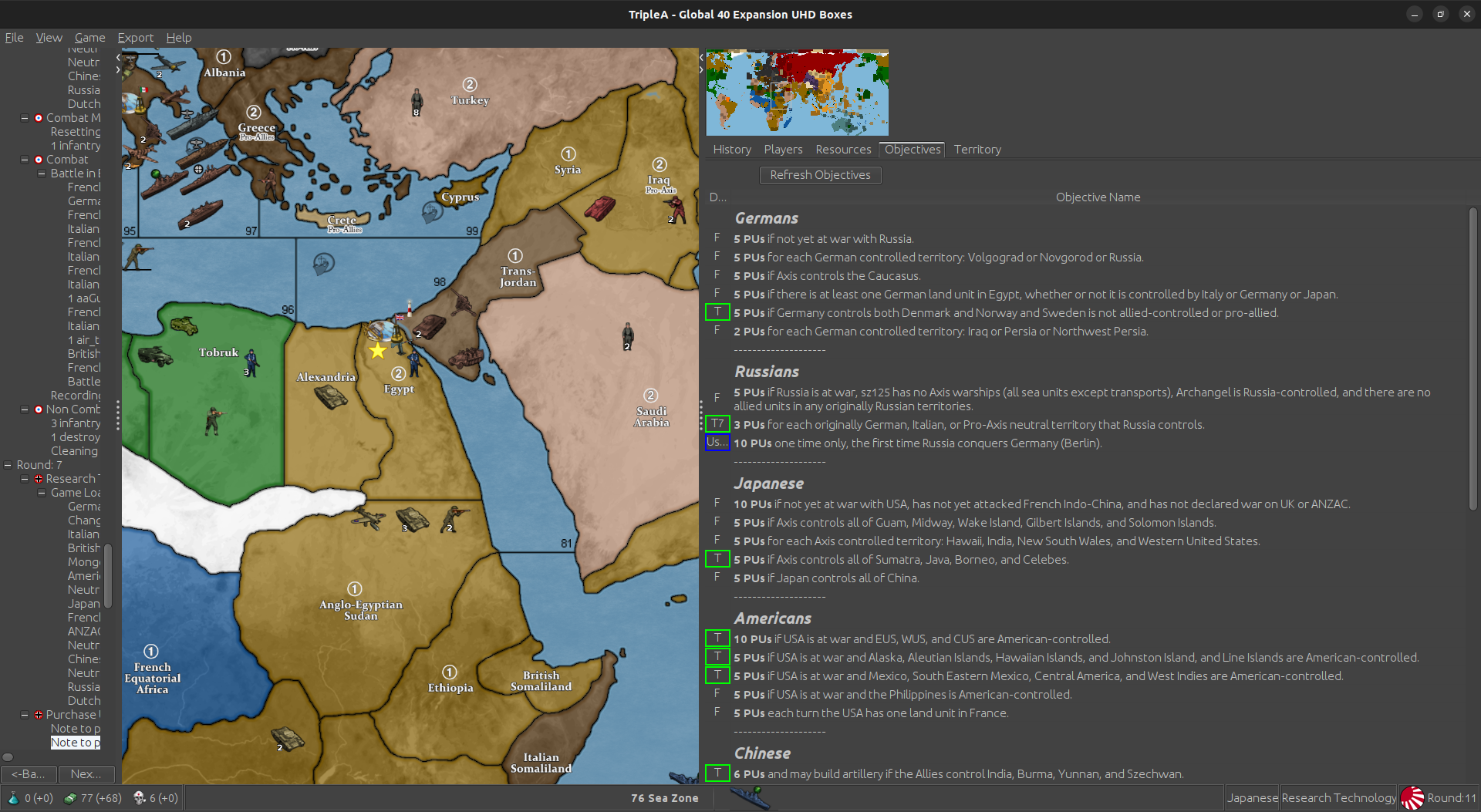Click the skull suicide-tokens icon in status bar

tap(140, 798)
